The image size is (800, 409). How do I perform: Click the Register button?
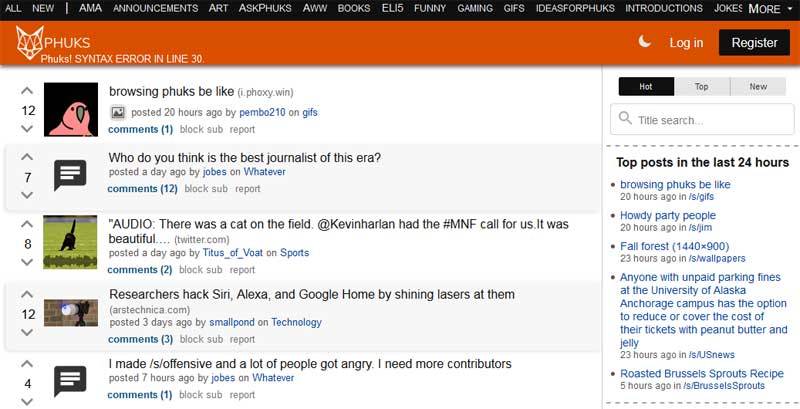click(x=755, y=42)
